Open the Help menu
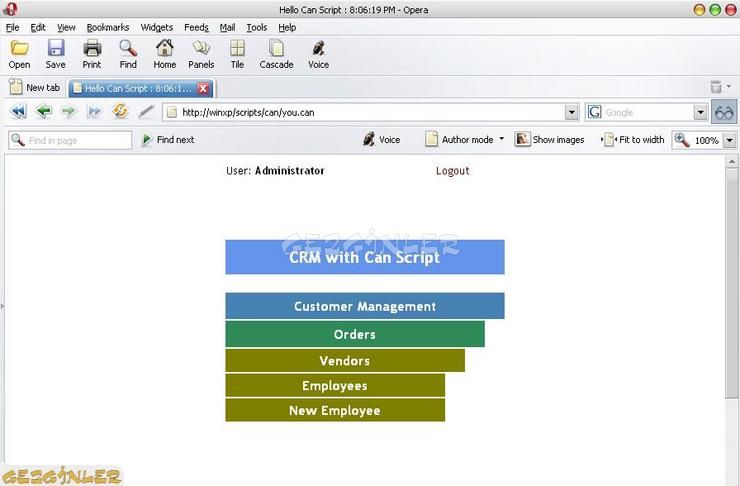The height and width of the screenshot is (486, 740). 287,27
